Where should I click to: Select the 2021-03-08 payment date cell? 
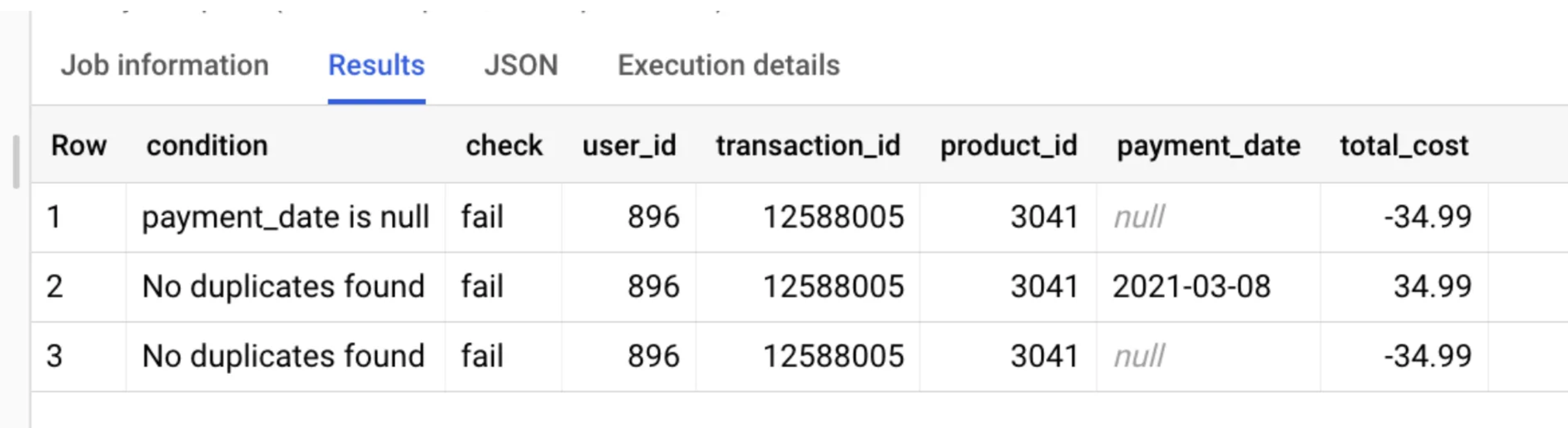[x=1208, y=286]
